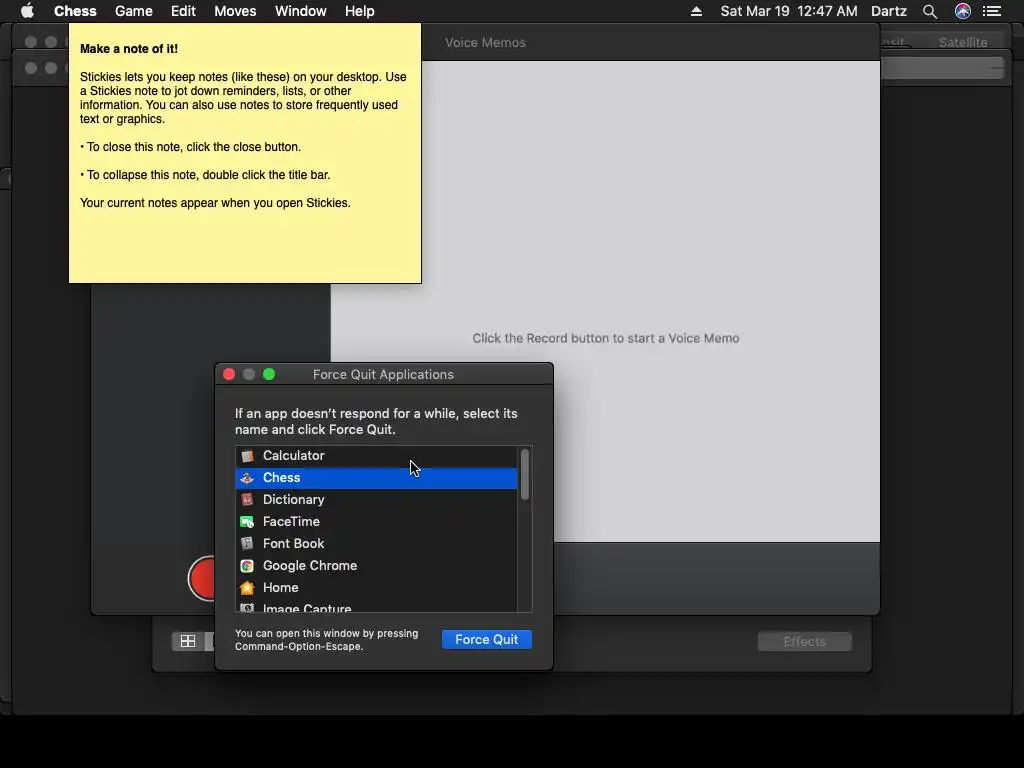Click the grid view icon in bottom toolbar

point(188,641)
